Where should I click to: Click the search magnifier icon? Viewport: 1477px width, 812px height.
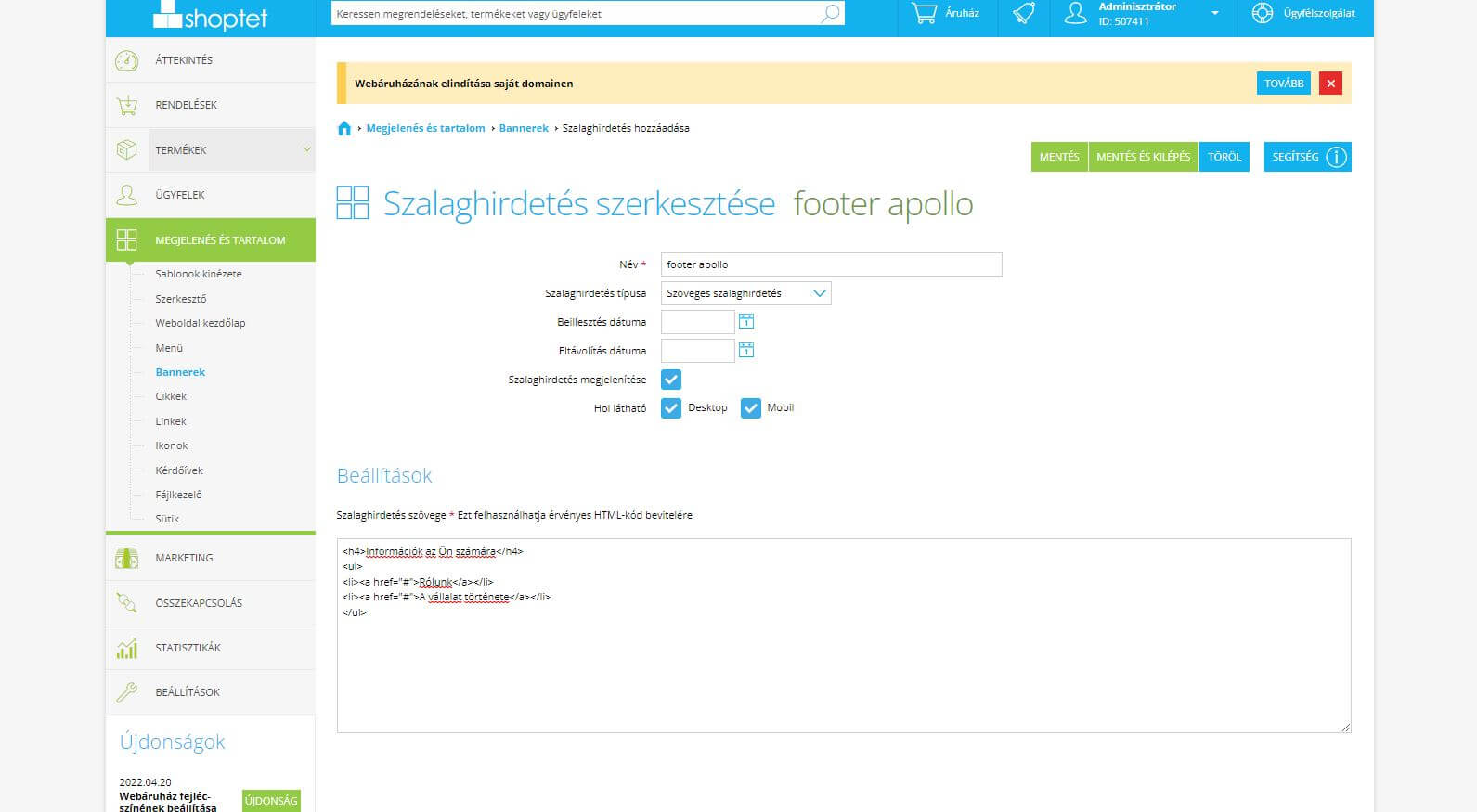pyautogui.click(x=830, y=14)
